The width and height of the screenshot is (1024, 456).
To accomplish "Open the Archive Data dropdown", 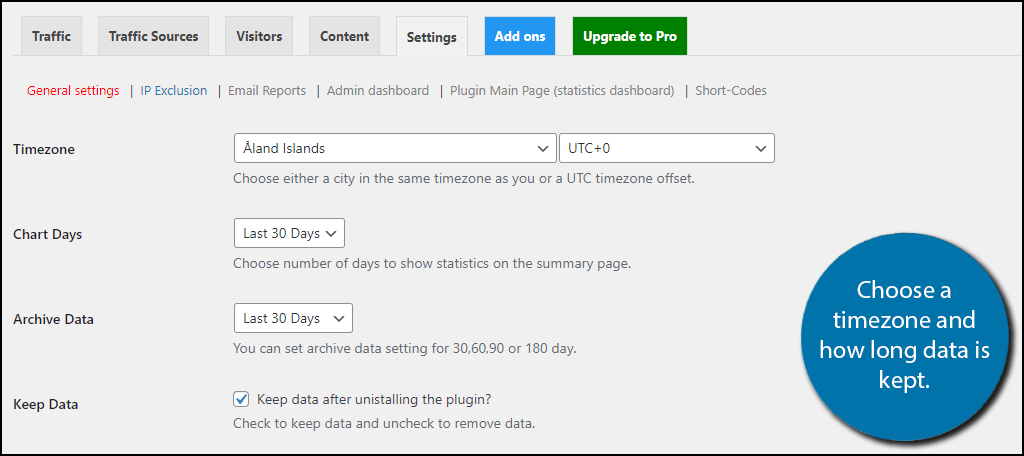I will (293, 318).
